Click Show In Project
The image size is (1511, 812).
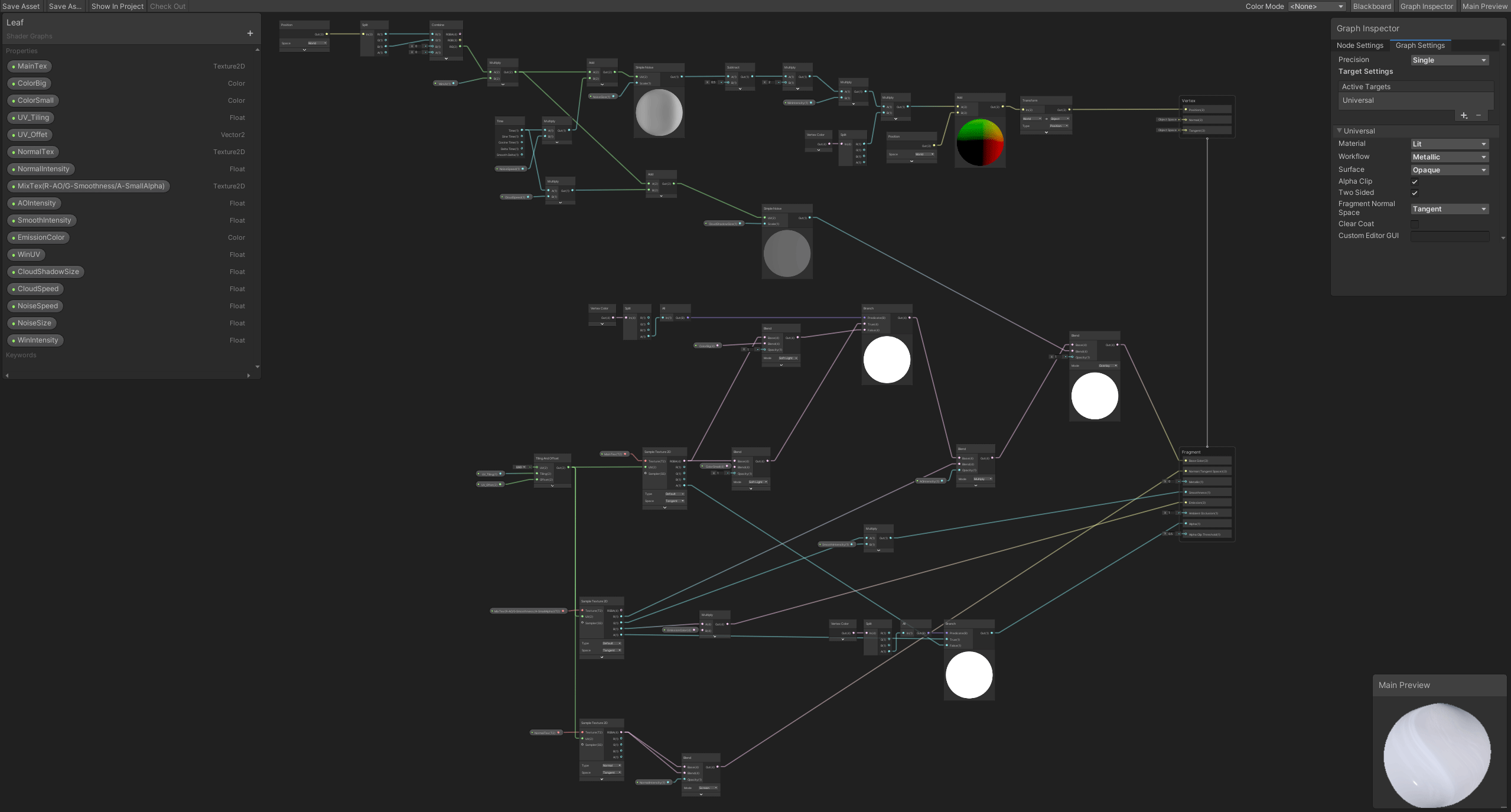[x=118, y=6]
